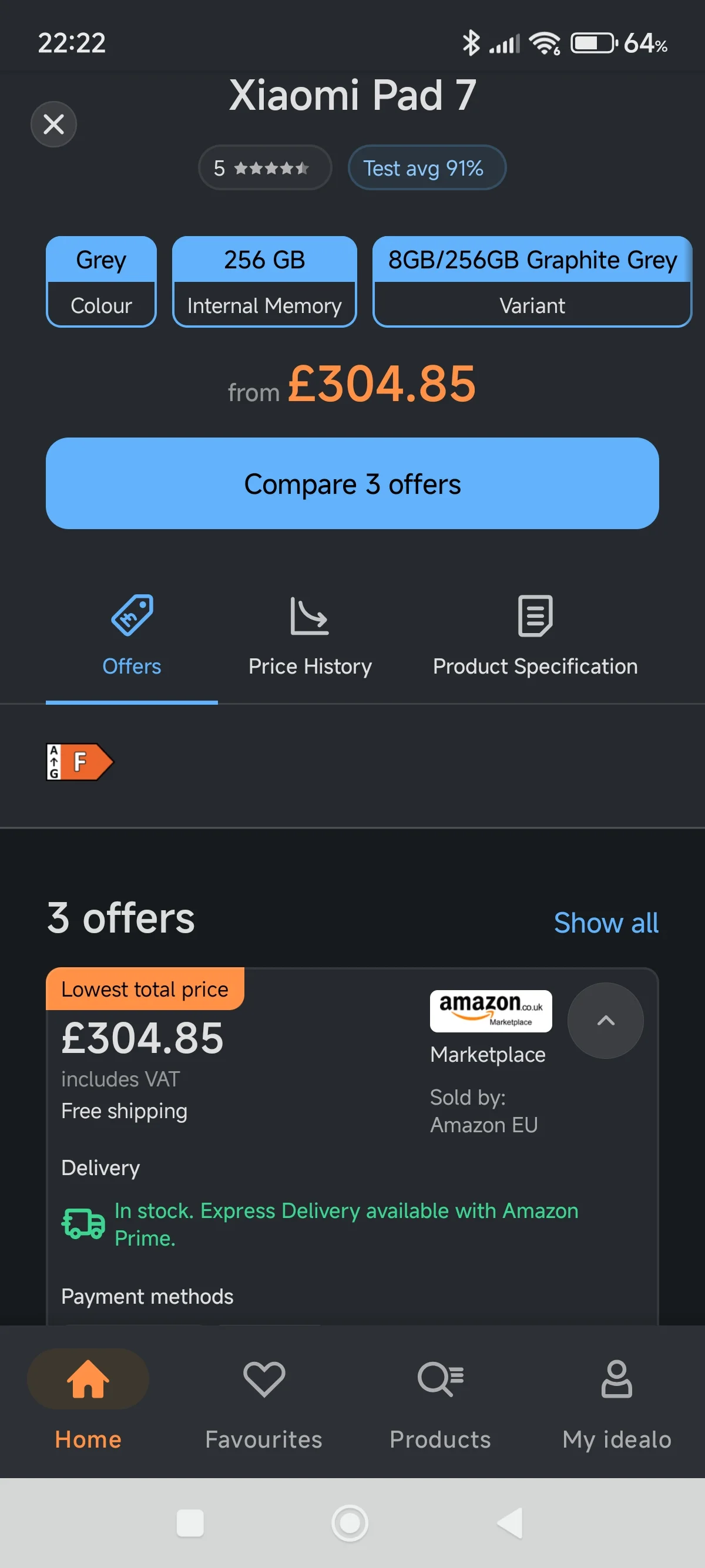Change the 256 GB Internal Memory option
Screen dimensions: 705x1568
pos(264,281)
